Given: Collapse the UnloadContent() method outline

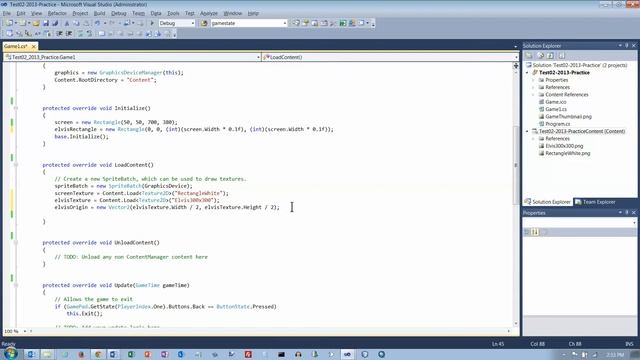Looking at the screenshot, I should click(16, 242).
